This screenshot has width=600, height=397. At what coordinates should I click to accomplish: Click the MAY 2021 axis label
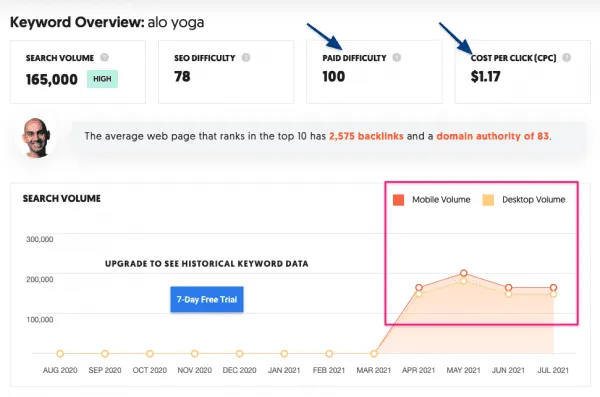[x=463, y=370]
